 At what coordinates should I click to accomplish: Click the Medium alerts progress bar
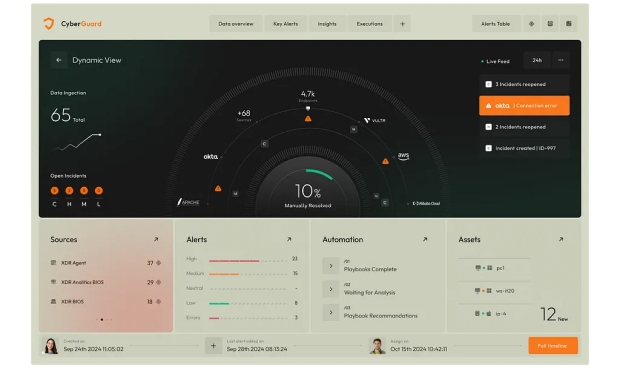click(x=248, y=274)
